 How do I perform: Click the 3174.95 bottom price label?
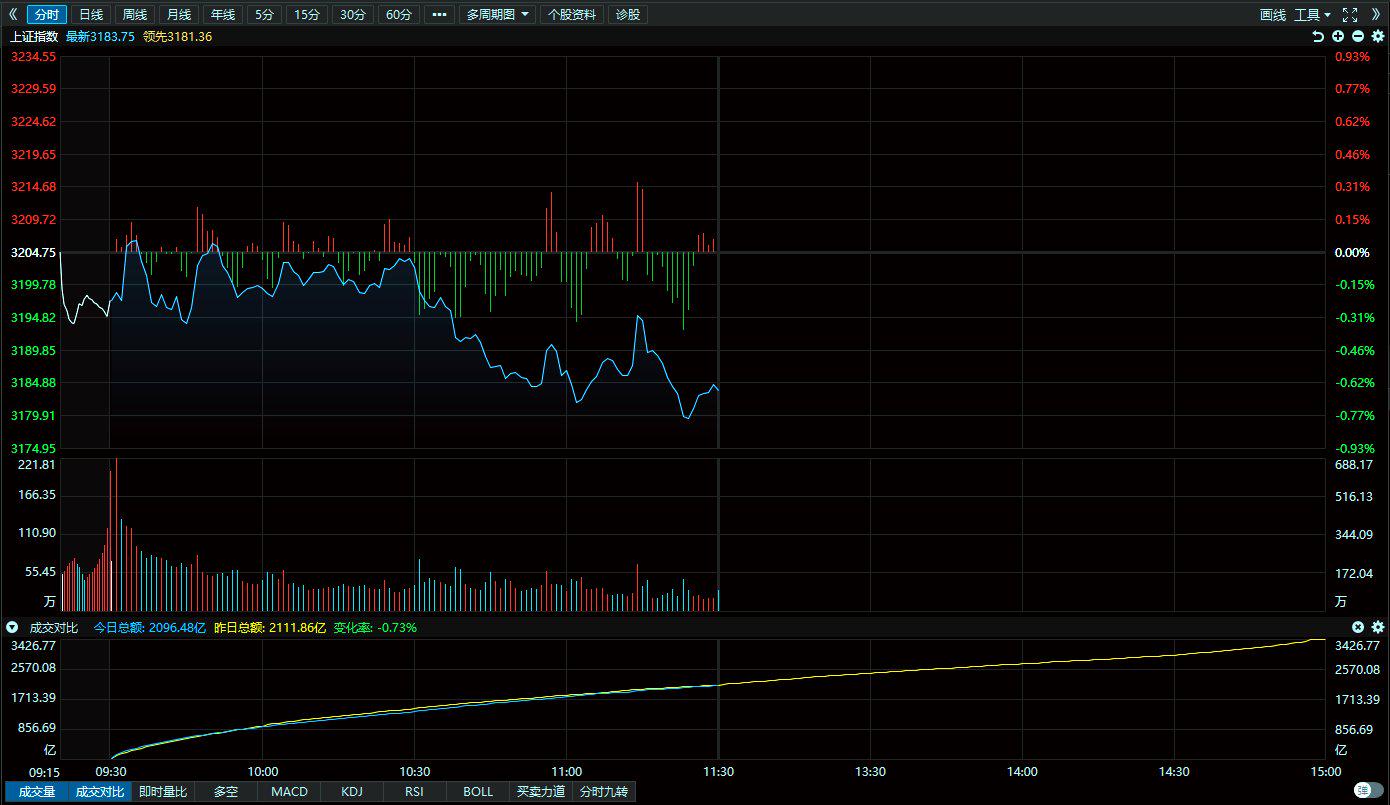click(x=33, y=448)
